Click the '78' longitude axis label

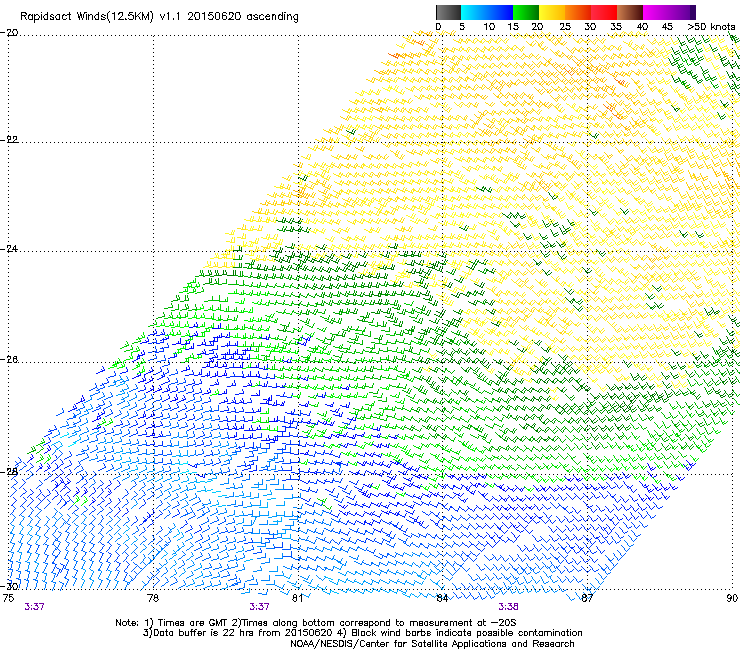[x=153, y=598]
